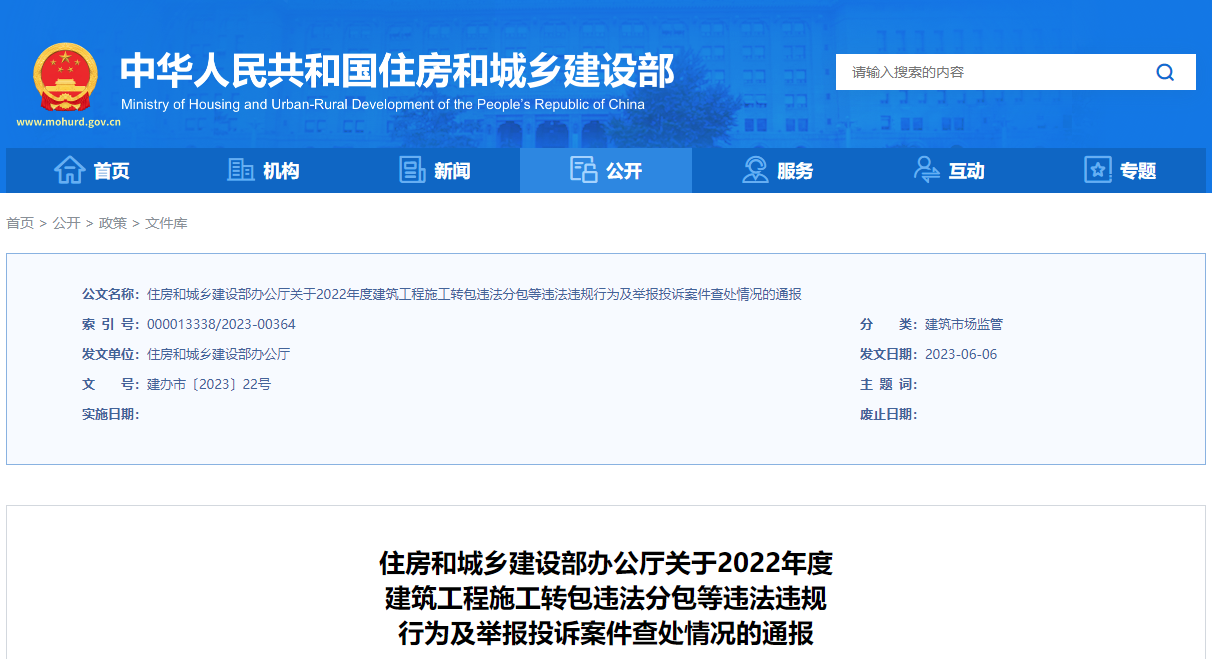Click the www.mohurd.gov.cn site address
Screen dimensions: 1212x659
[68, 123]
